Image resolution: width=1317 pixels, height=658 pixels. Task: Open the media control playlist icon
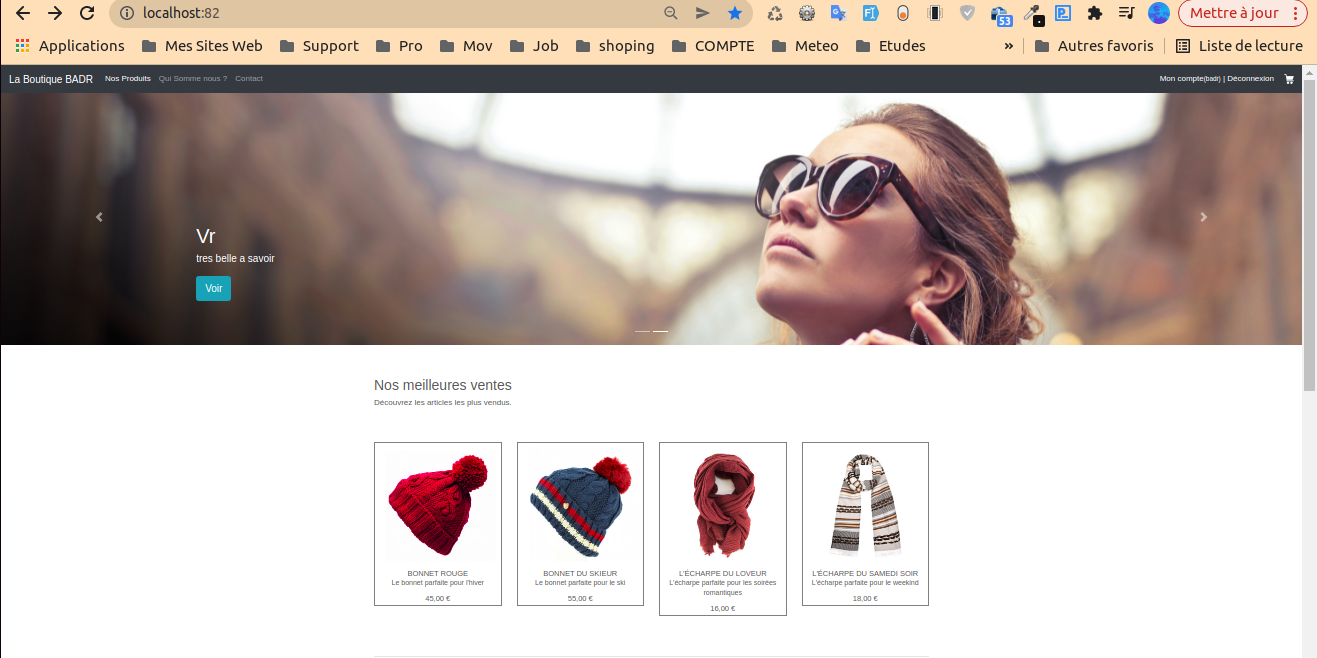(1127, 13)
